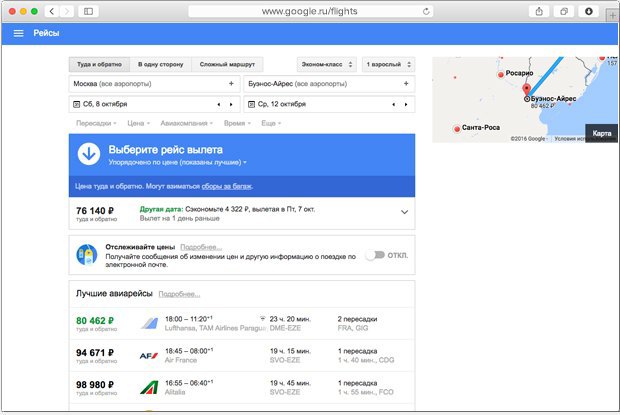
Task: Click the Росарио map marker
Action: click(501, 74)
